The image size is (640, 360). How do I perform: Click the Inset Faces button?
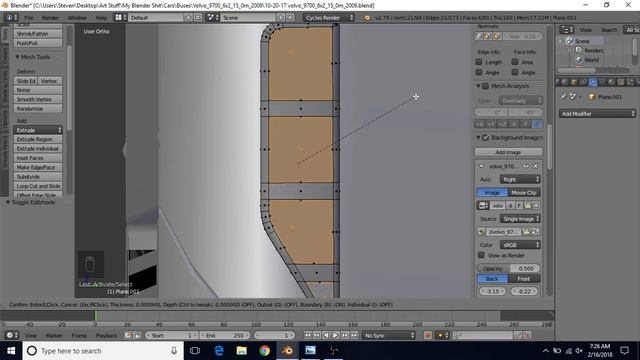38,158
